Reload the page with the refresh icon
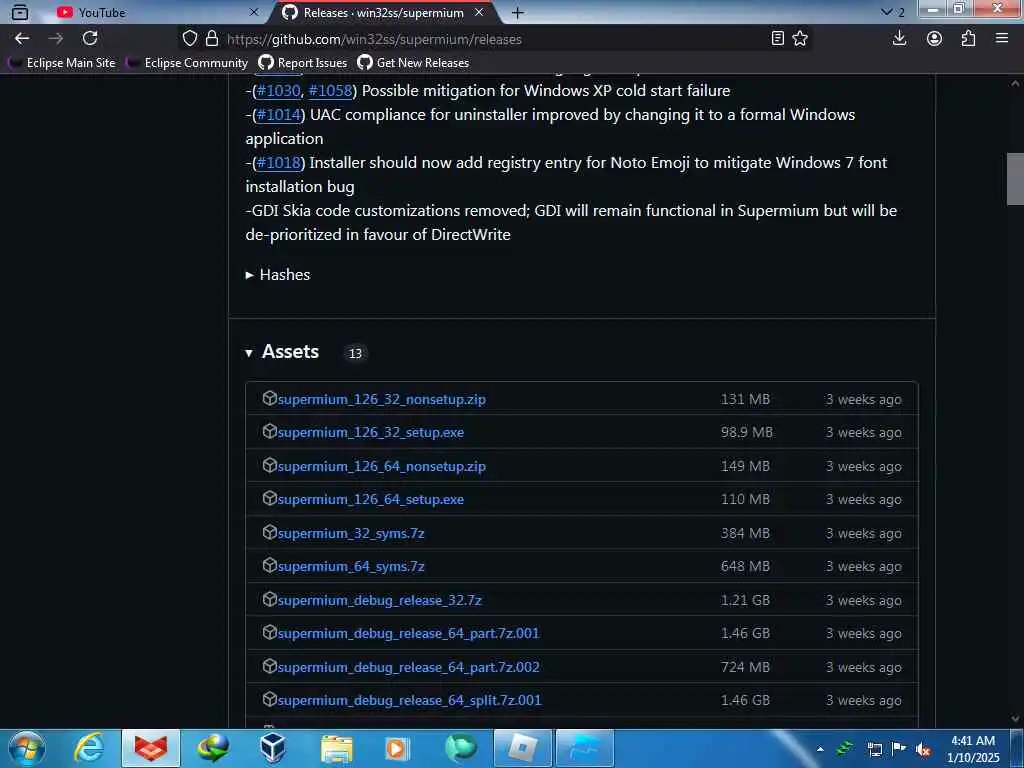 tap(90, 39)
